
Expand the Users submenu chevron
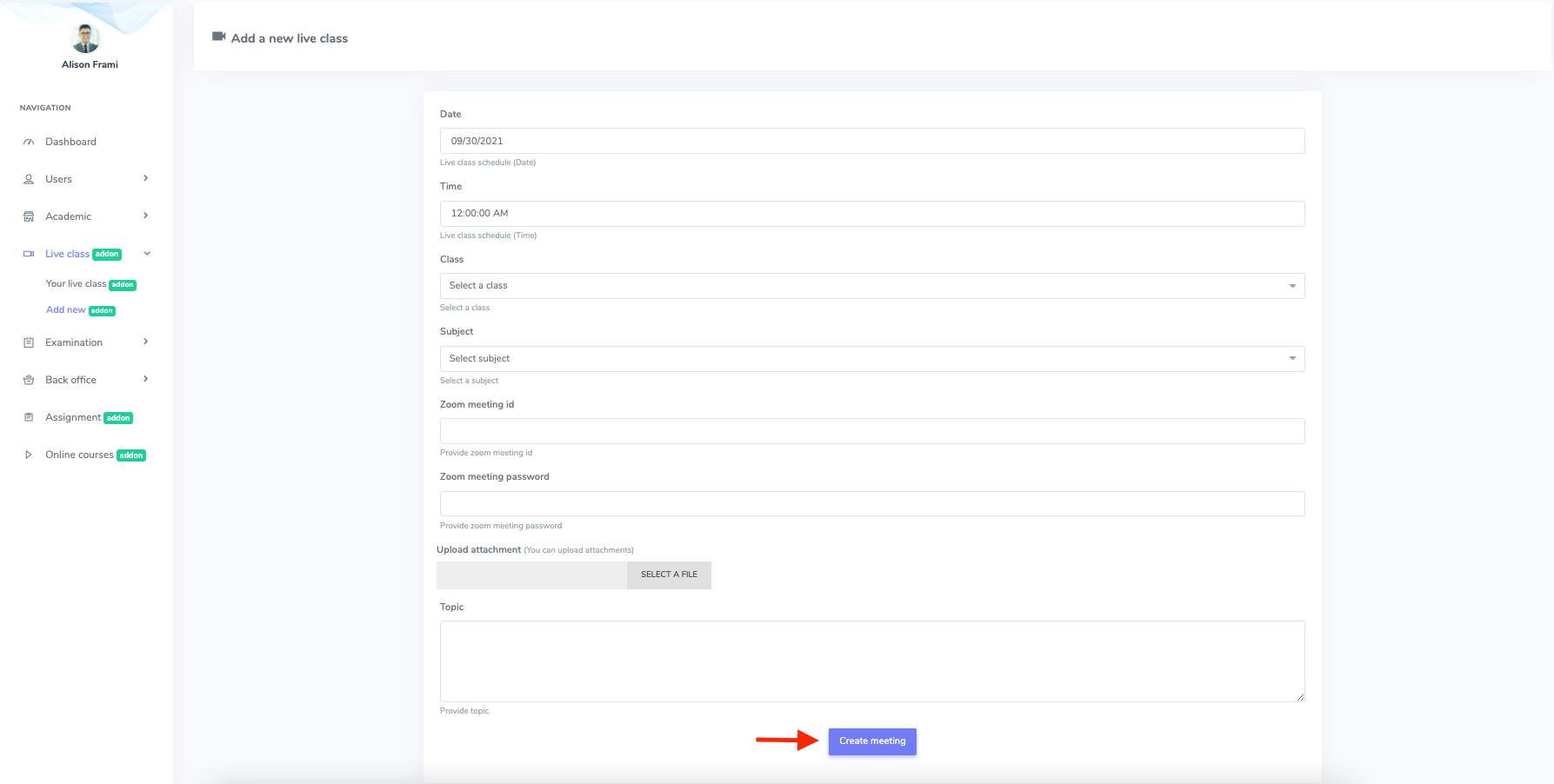coord(145,178)
